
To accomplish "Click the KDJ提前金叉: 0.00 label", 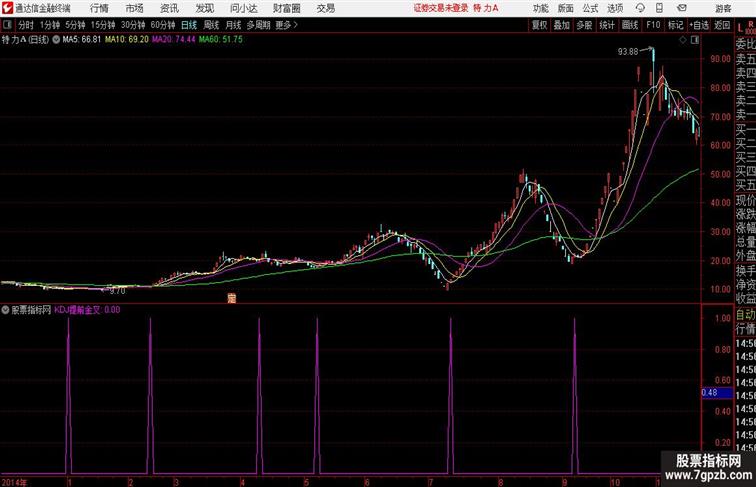I will [87, 310].
